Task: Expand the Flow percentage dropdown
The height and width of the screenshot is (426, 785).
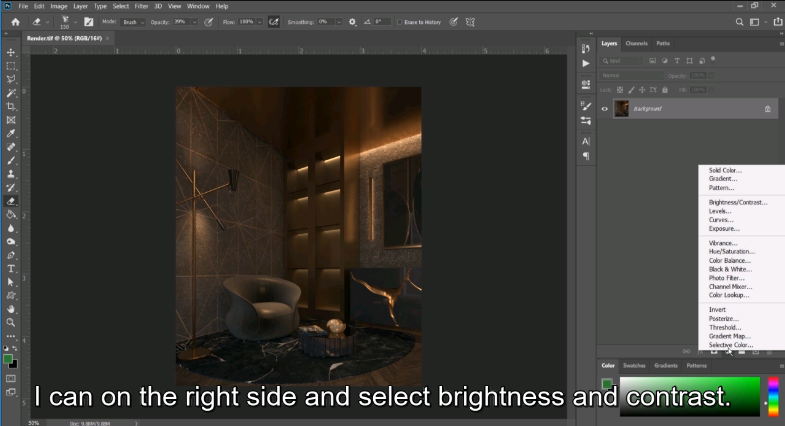Action: (259, 22)
